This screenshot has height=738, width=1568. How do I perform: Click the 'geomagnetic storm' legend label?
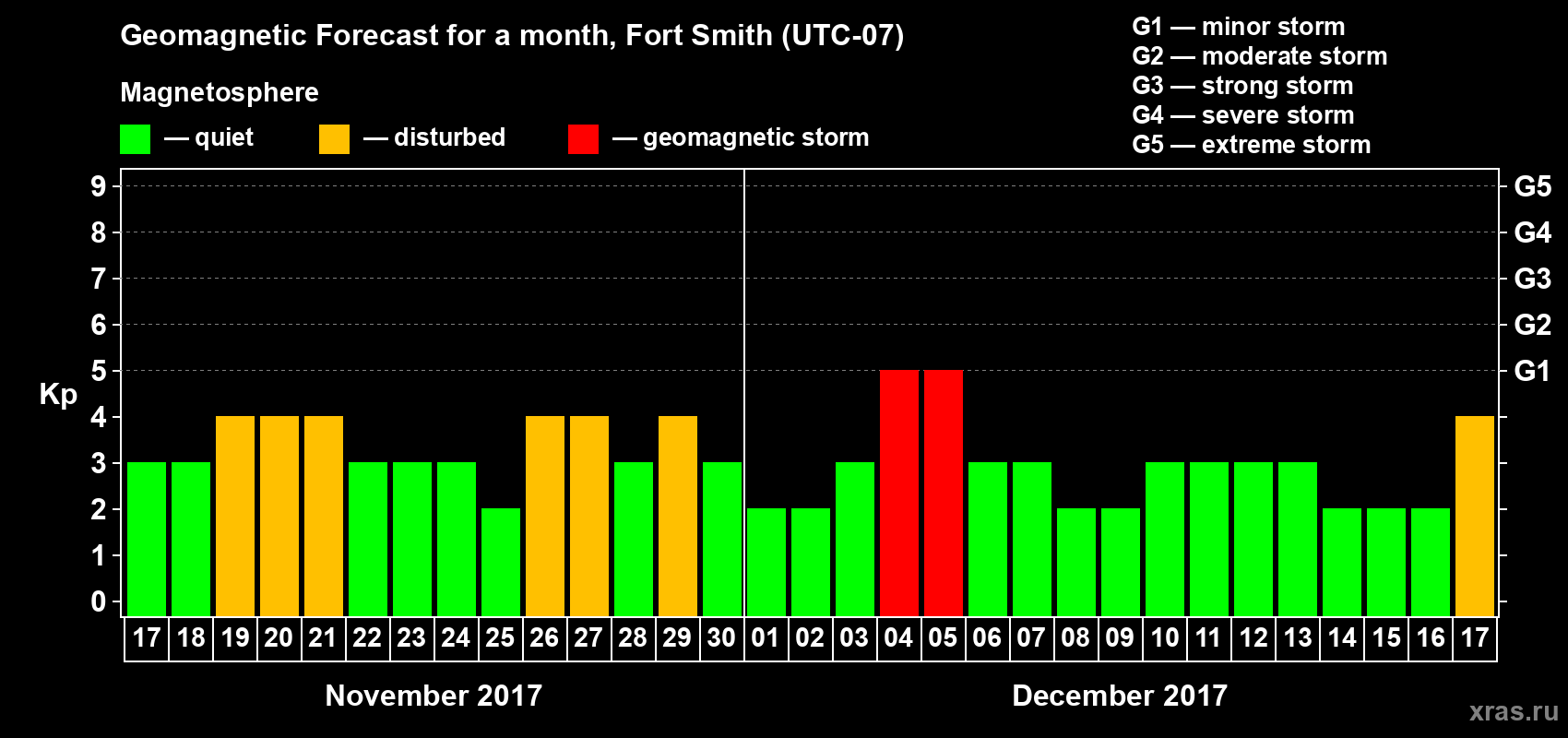[756, 137]
